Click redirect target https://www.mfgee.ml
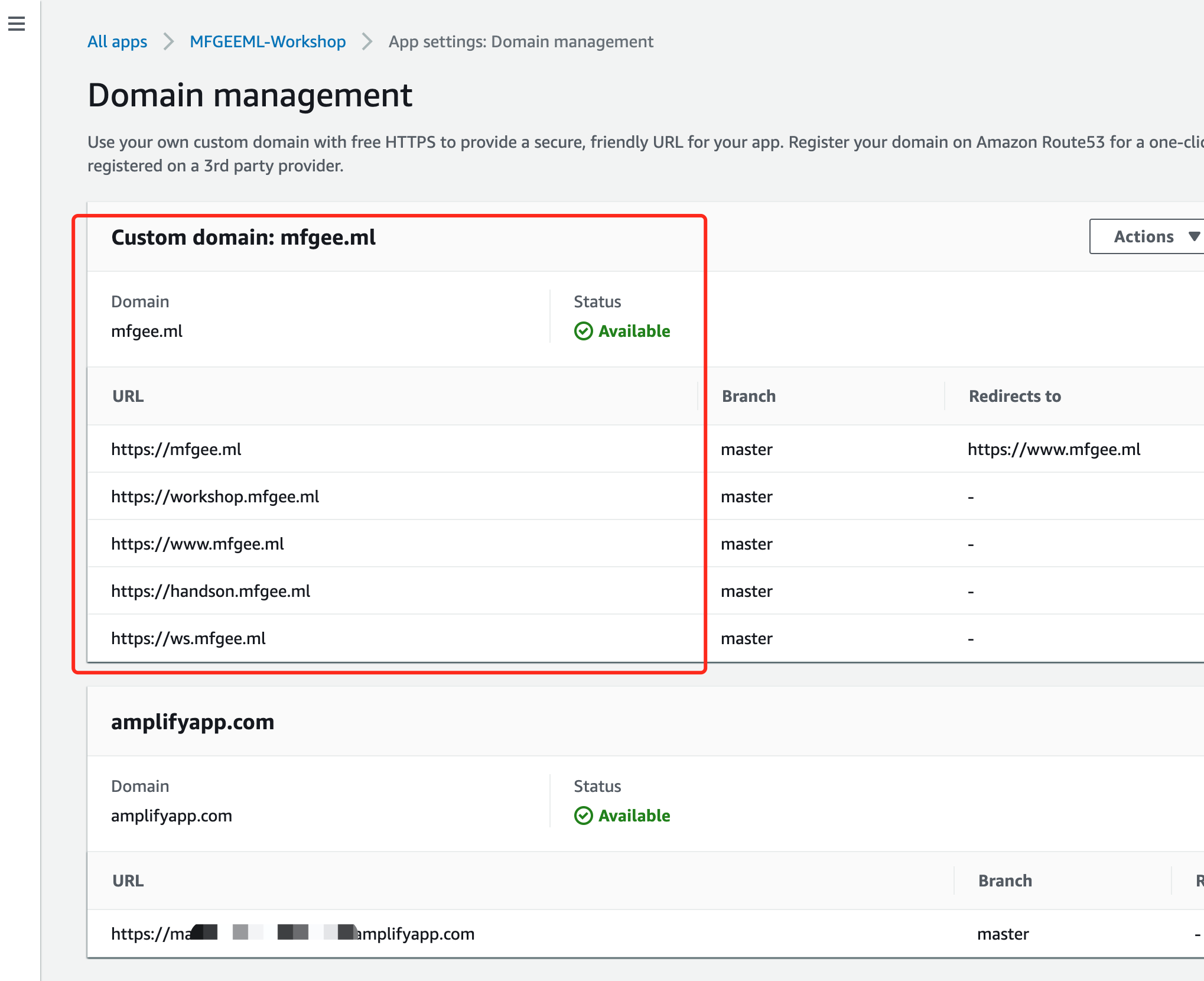1204x981 pixels. pos(1053,449)
